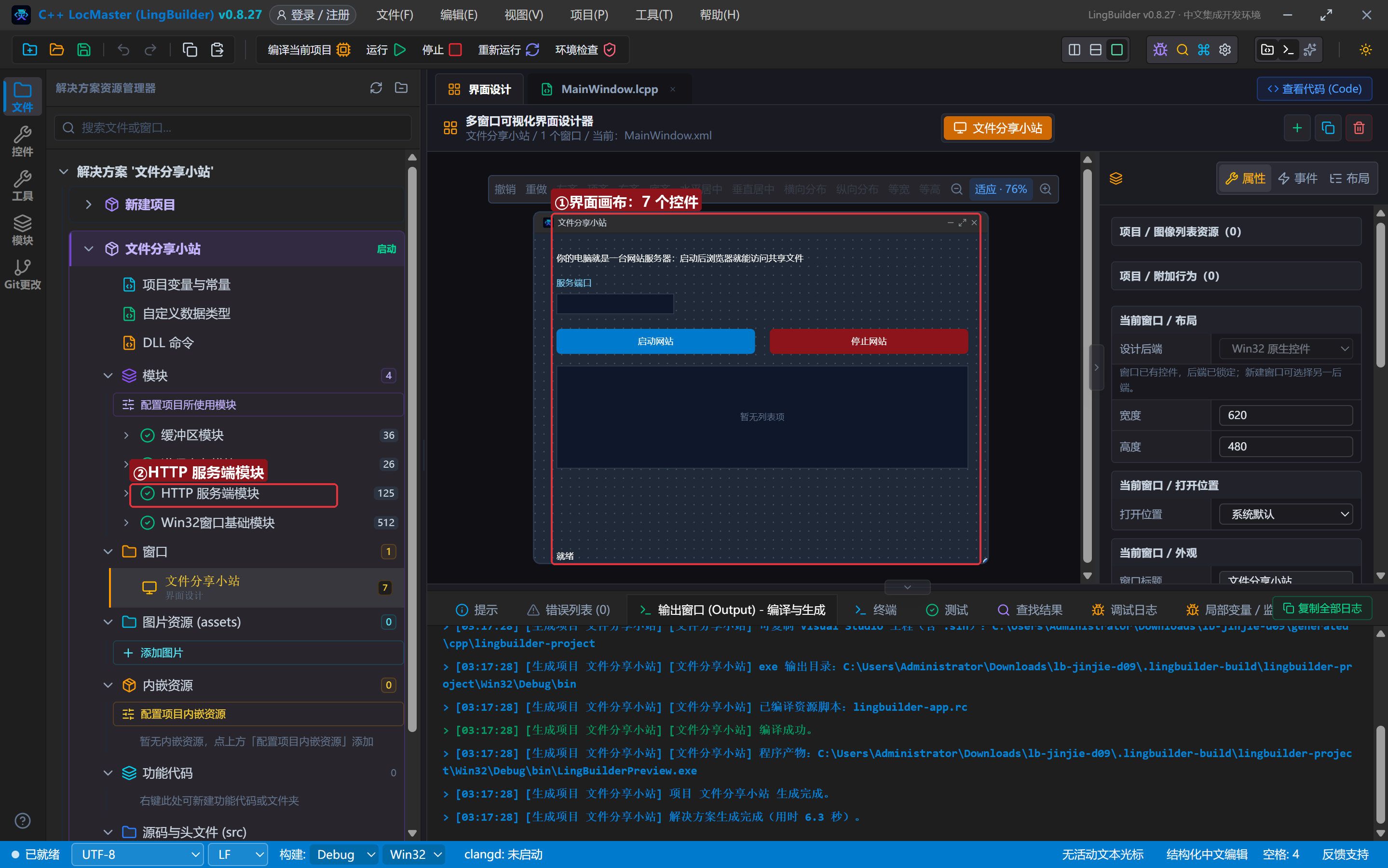Image resolution: width=1388 pixels, height=868 pixels.
Task: Switch properties panel to 事件
Action: pos(1298,178)
